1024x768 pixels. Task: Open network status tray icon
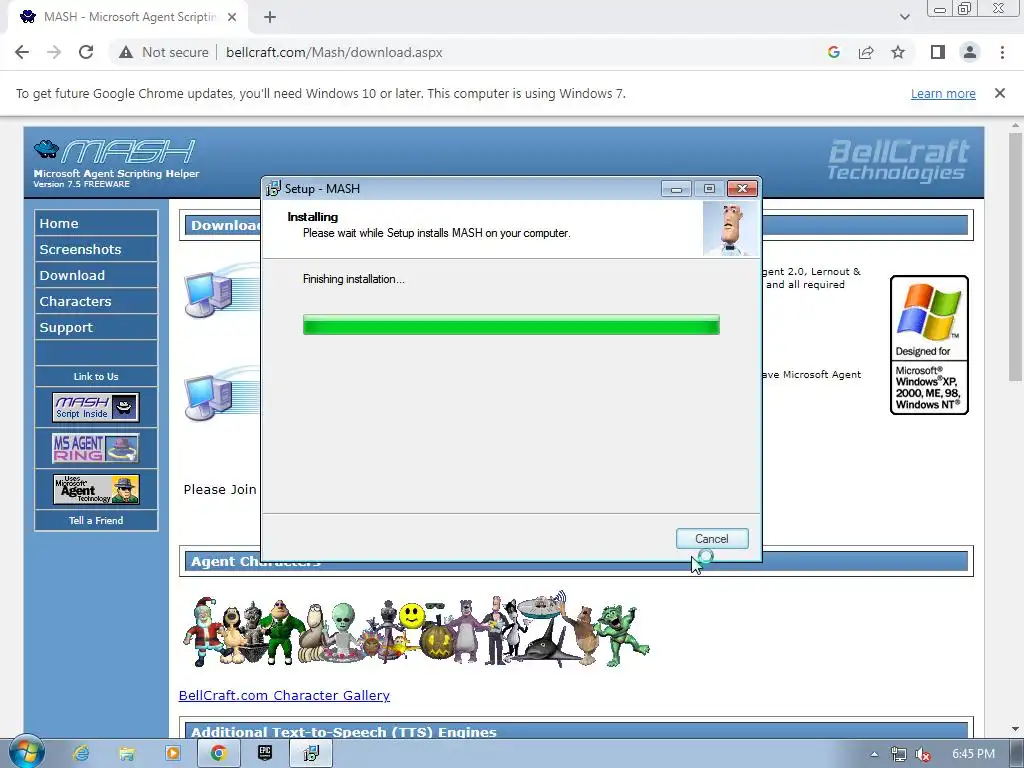click(899, 754)
